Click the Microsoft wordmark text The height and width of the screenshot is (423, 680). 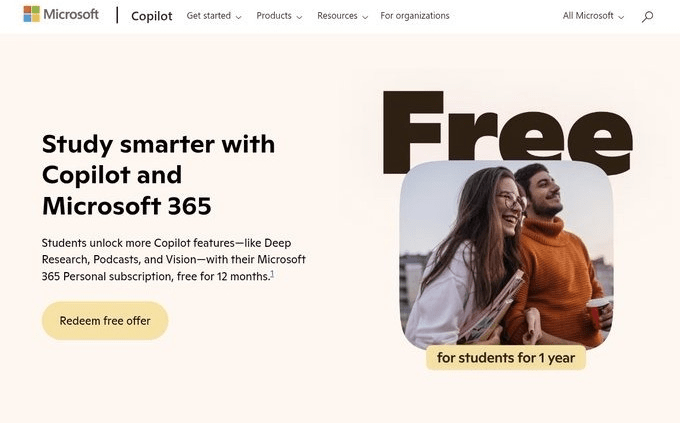71,15
